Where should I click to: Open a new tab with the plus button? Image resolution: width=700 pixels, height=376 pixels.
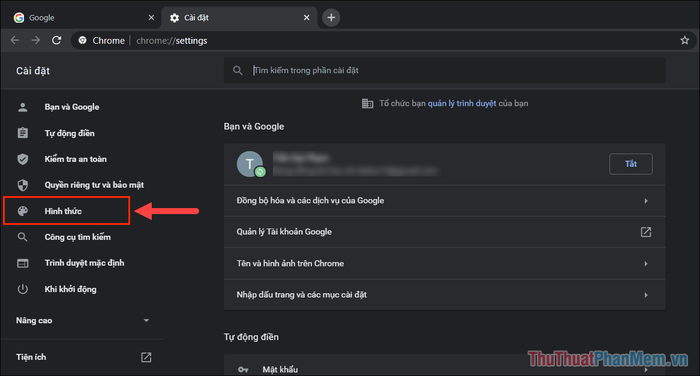[331, 17]
